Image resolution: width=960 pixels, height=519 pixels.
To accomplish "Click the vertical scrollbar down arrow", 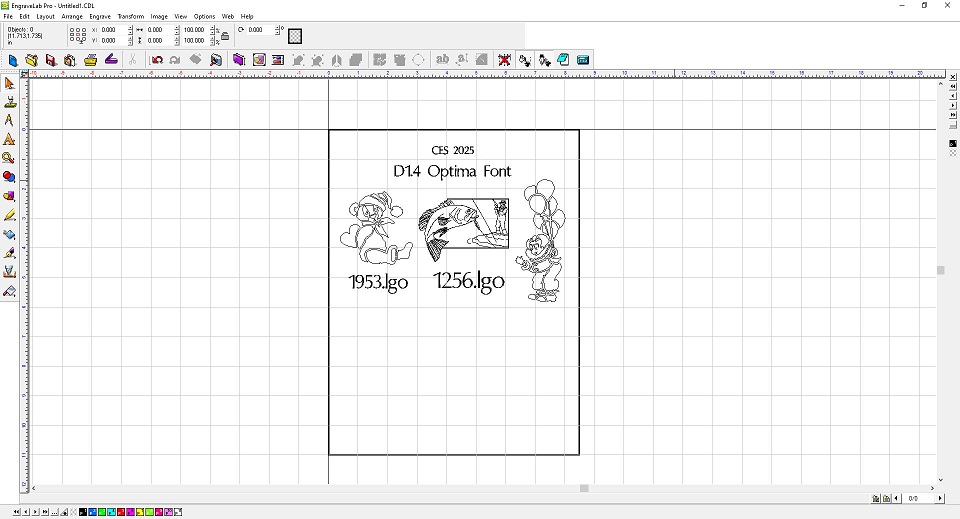I will click(x=941, y=480).
